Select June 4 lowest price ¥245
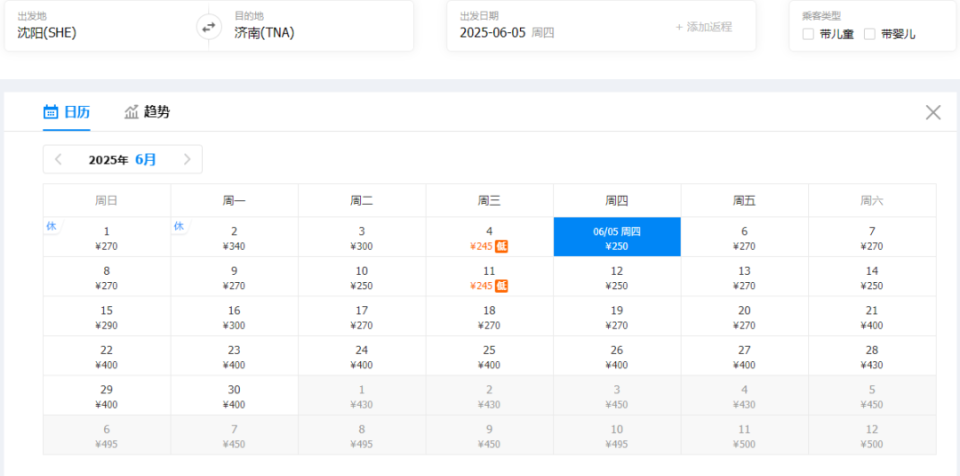 489,237
